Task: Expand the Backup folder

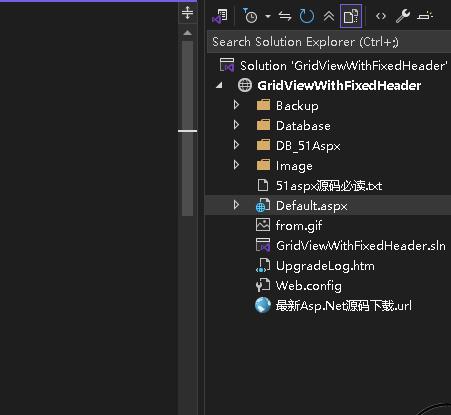Action: point(236,105)
